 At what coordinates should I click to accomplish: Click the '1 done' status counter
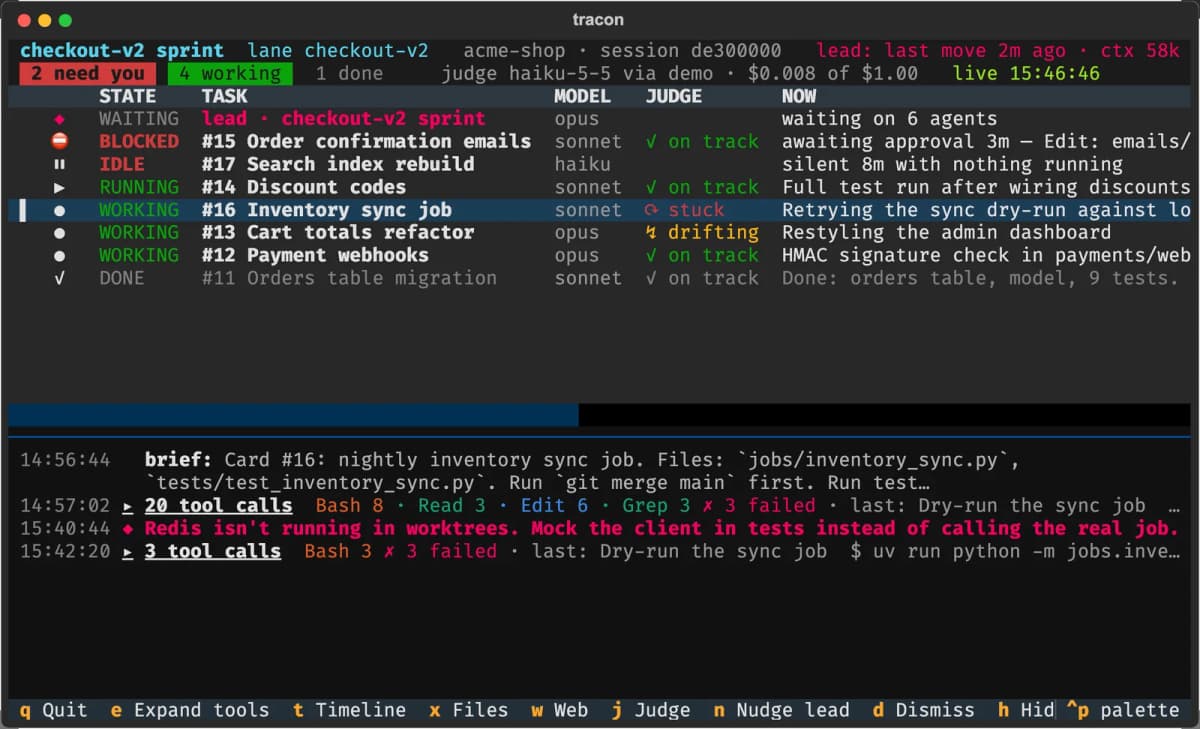(349, 73)
